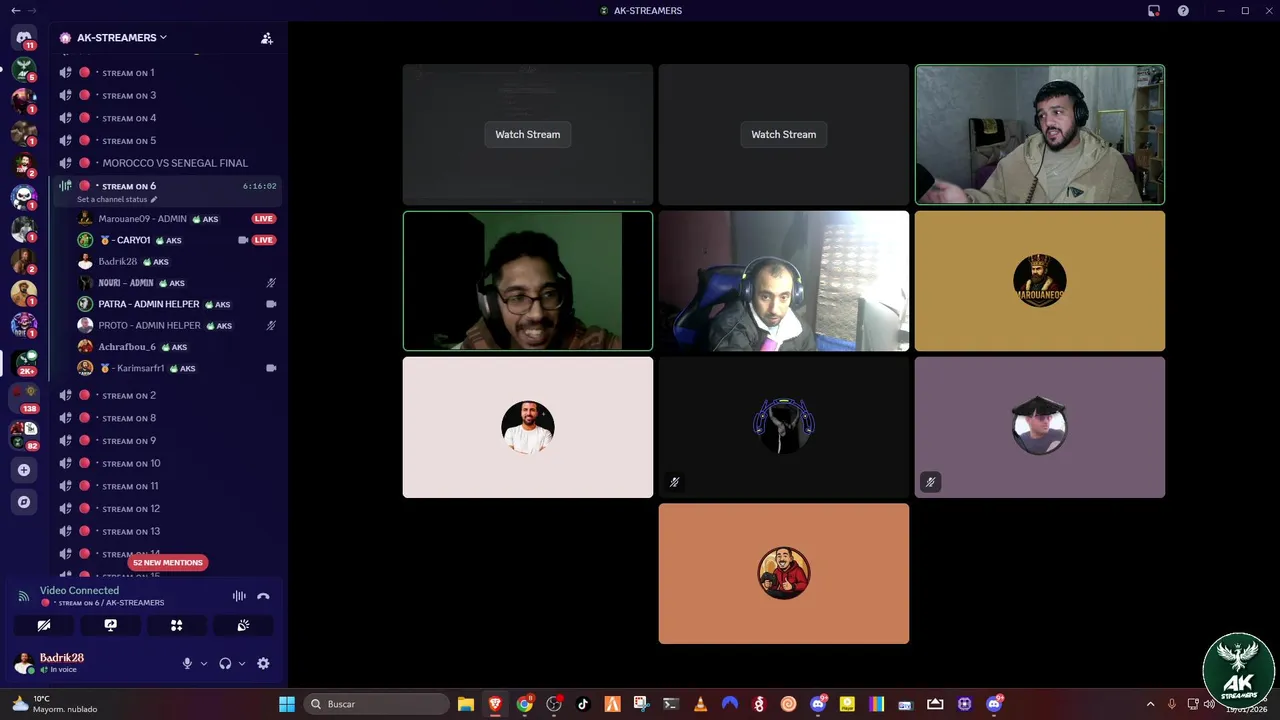Open the Activities launcher icon
This screenshot has width=1280, height=720.
[x=177, y=625]
